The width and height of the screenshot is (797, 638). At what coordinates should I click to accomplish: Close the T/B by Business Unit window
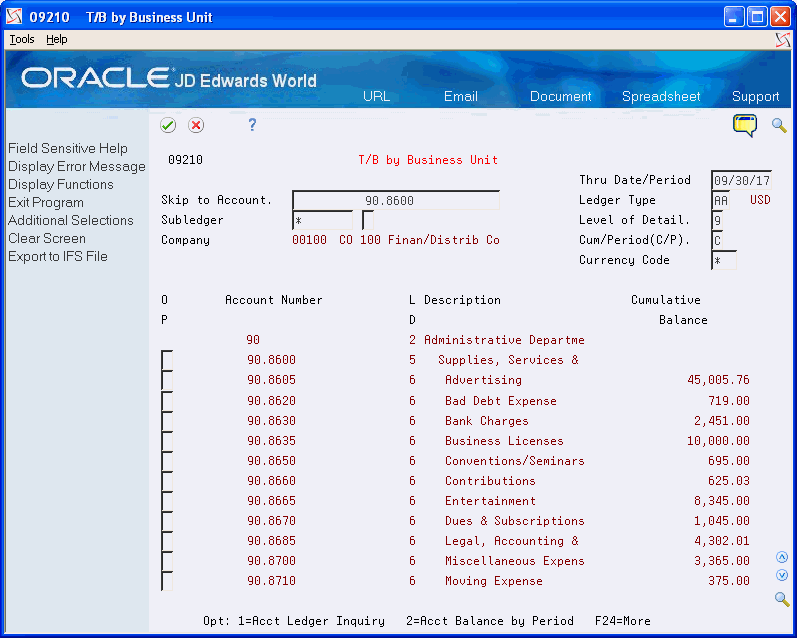point(780,17)
